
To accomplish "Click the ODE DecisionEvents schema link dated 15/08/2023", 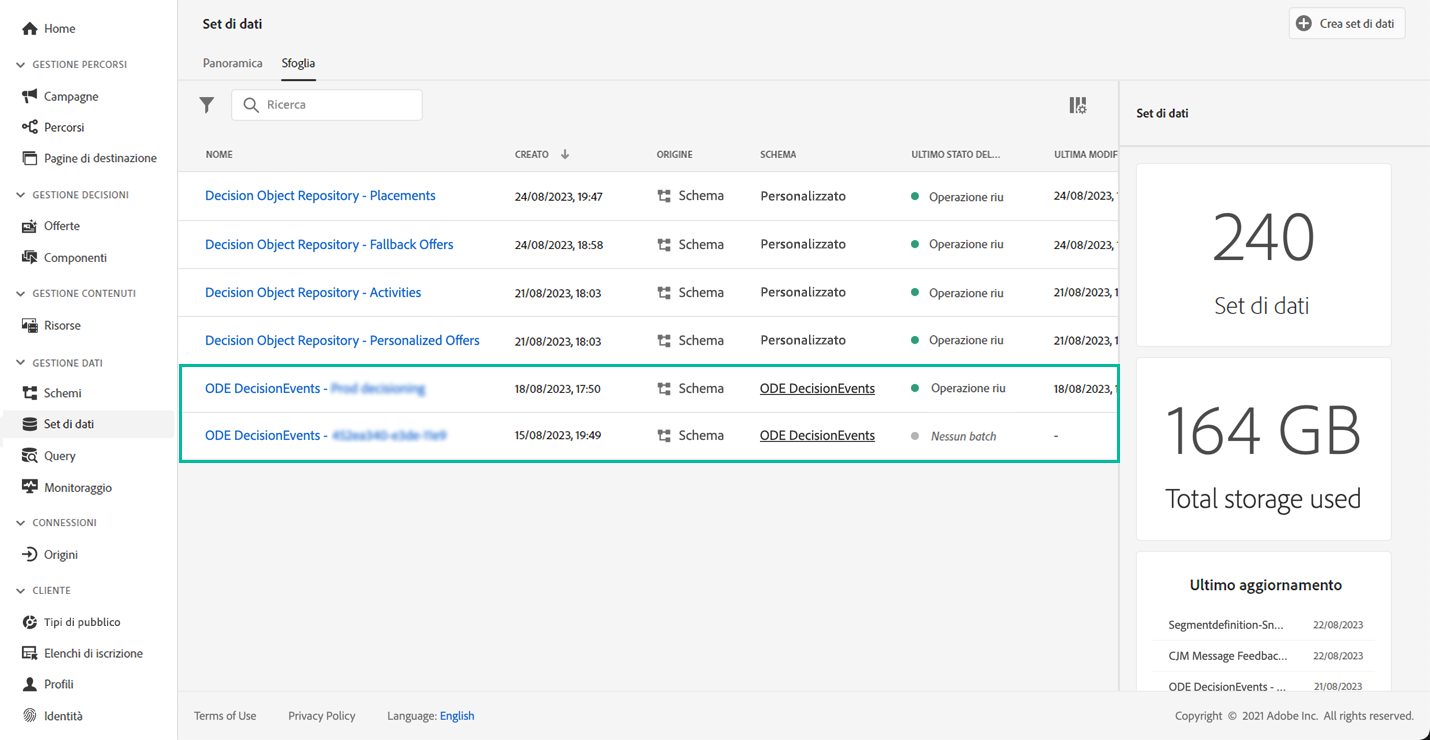I will pyautogui.click(x=817, y=436).
